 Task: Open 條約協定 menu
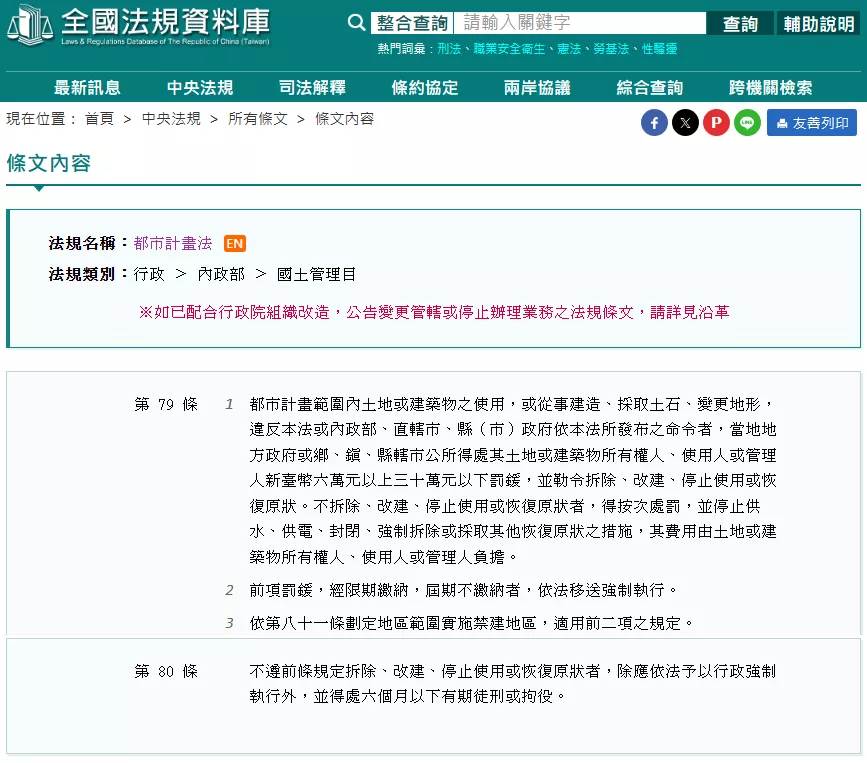(x=425, y=87)
